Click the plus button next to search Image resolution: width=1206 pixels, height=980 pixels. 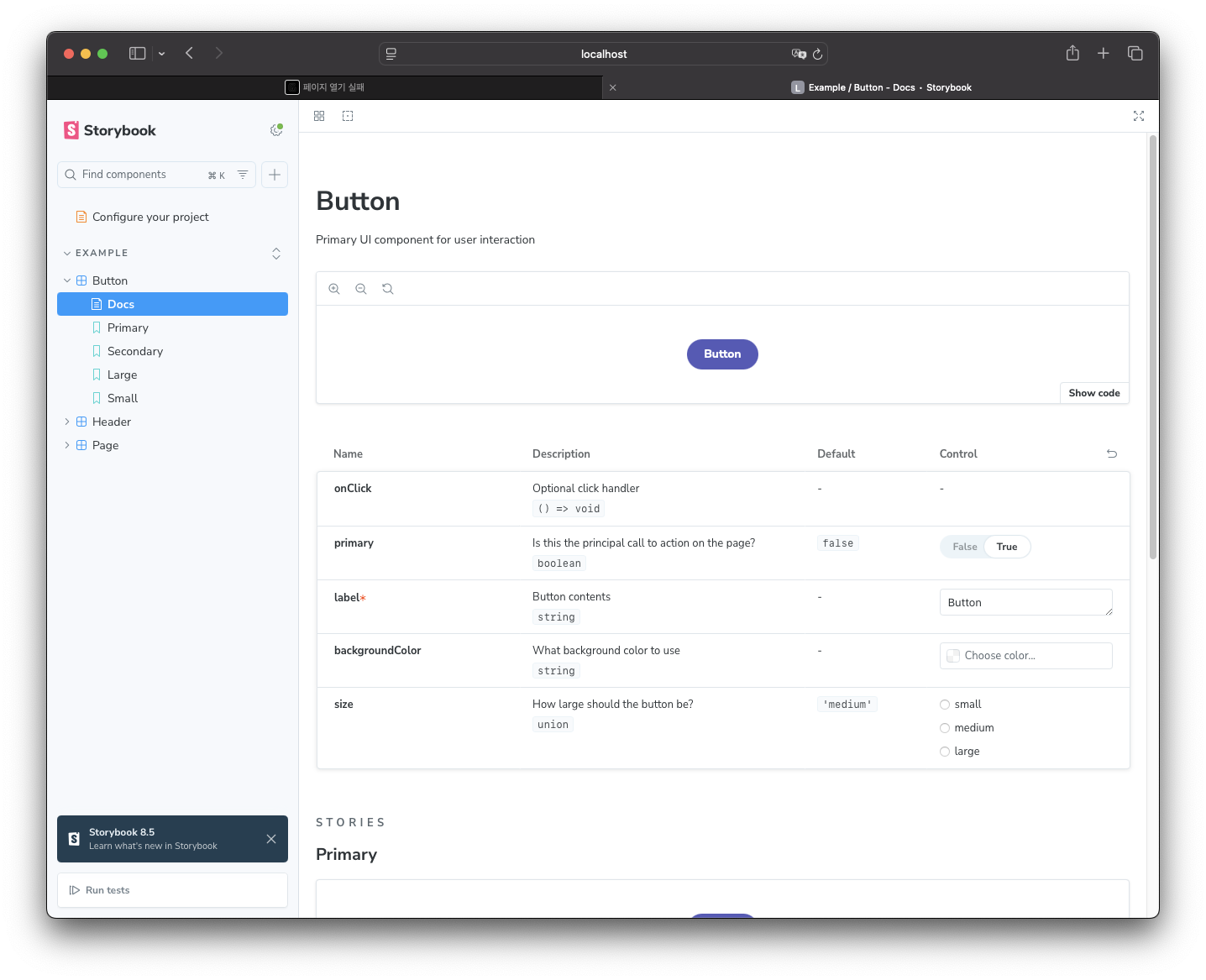point(275,175)
